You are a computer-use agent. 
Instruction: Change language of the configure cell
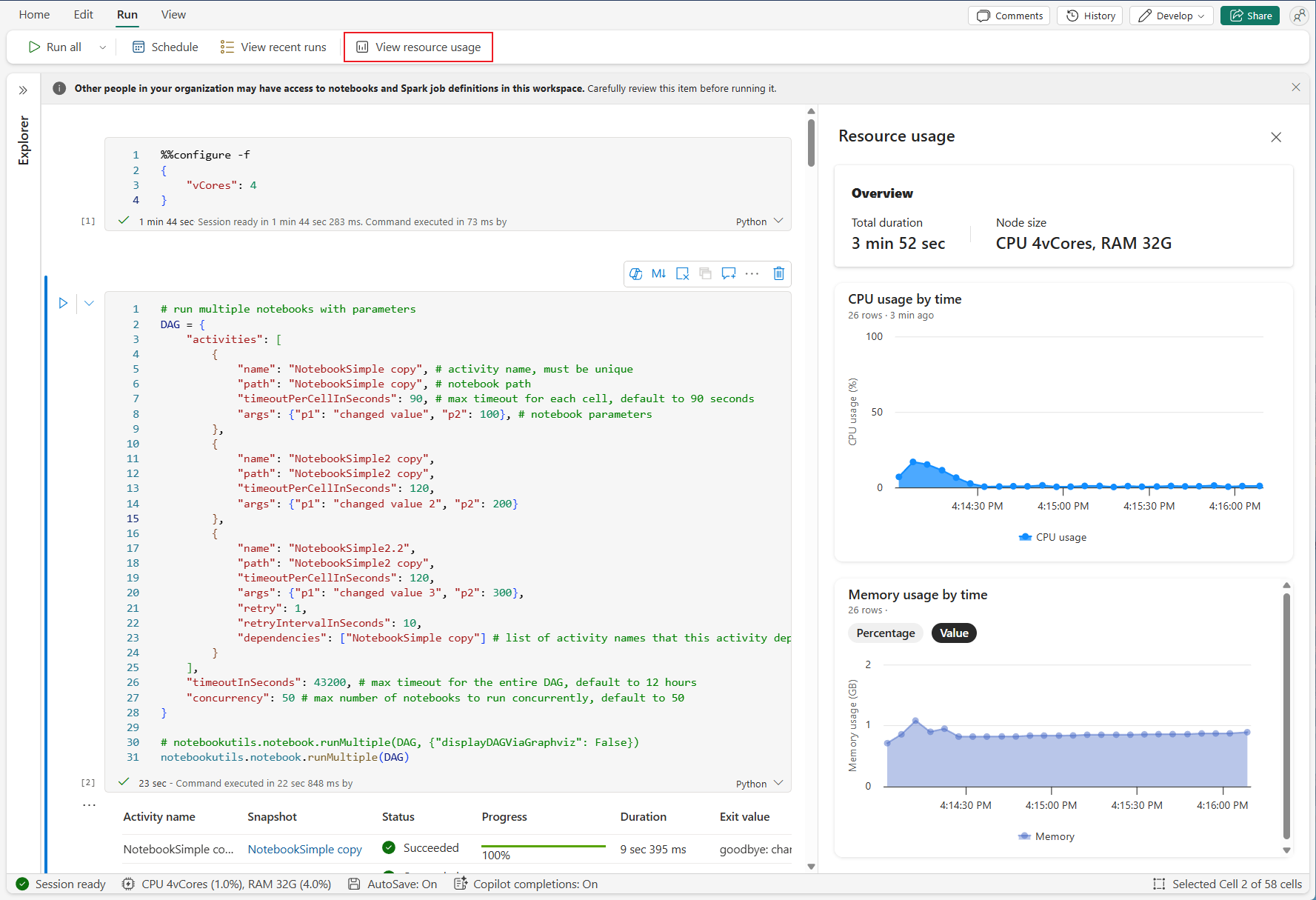click(x=759, y=221)
